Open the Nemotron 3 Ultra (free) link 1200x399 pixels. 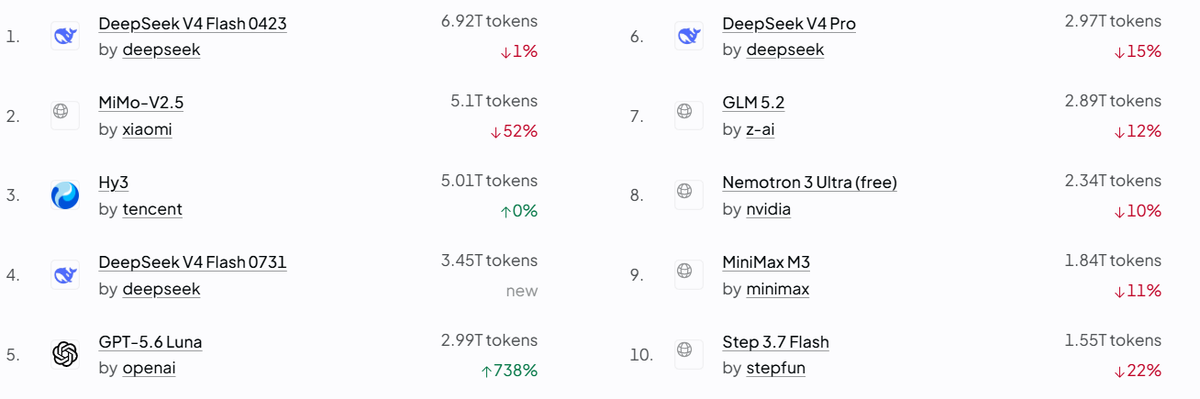click(x=810, y=183)
